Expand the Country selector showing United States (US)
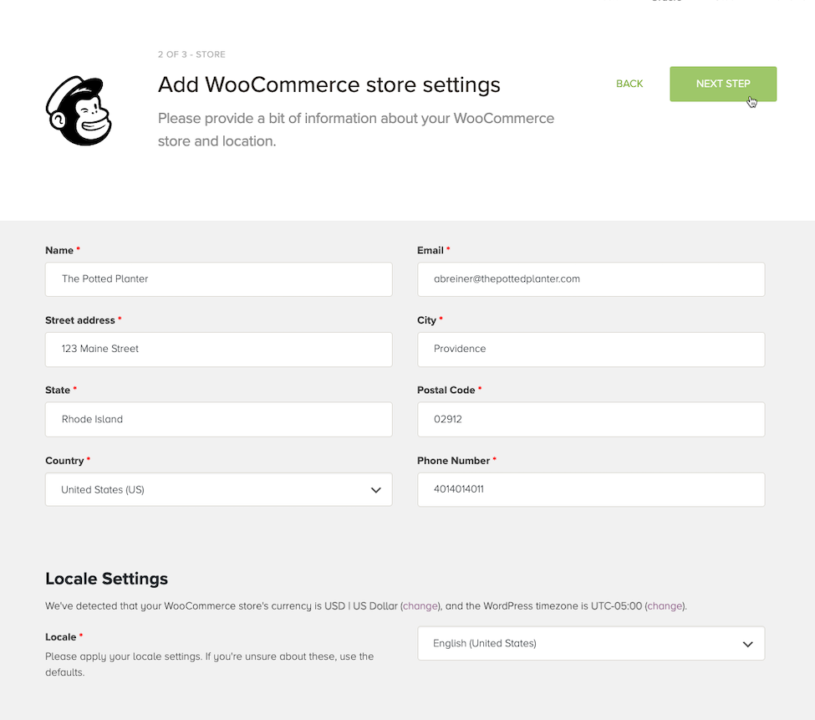815x720 pixels. pos(218,489)
